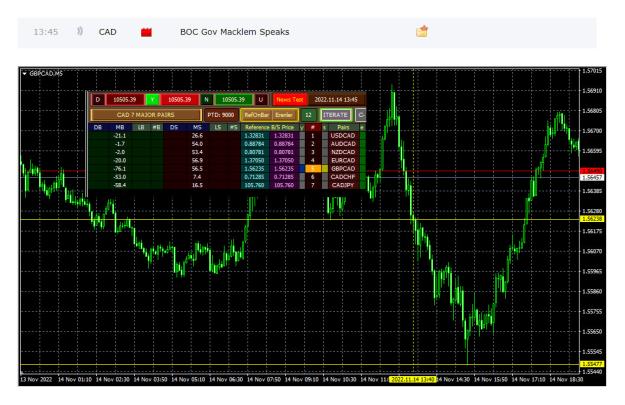Click the green 12 value box
Image resolution: width=625 pixels, height=405 pixels.
308,115
